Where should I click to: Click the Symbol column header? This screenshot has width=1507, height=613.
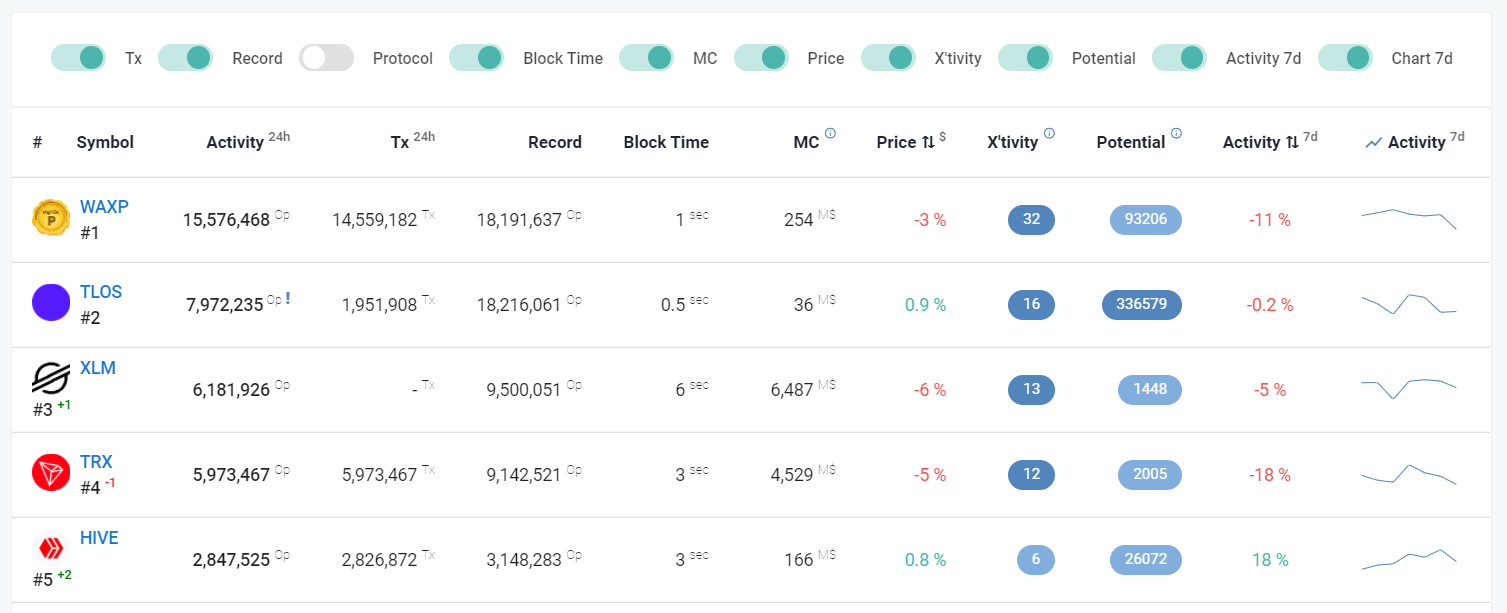[105, 142]
